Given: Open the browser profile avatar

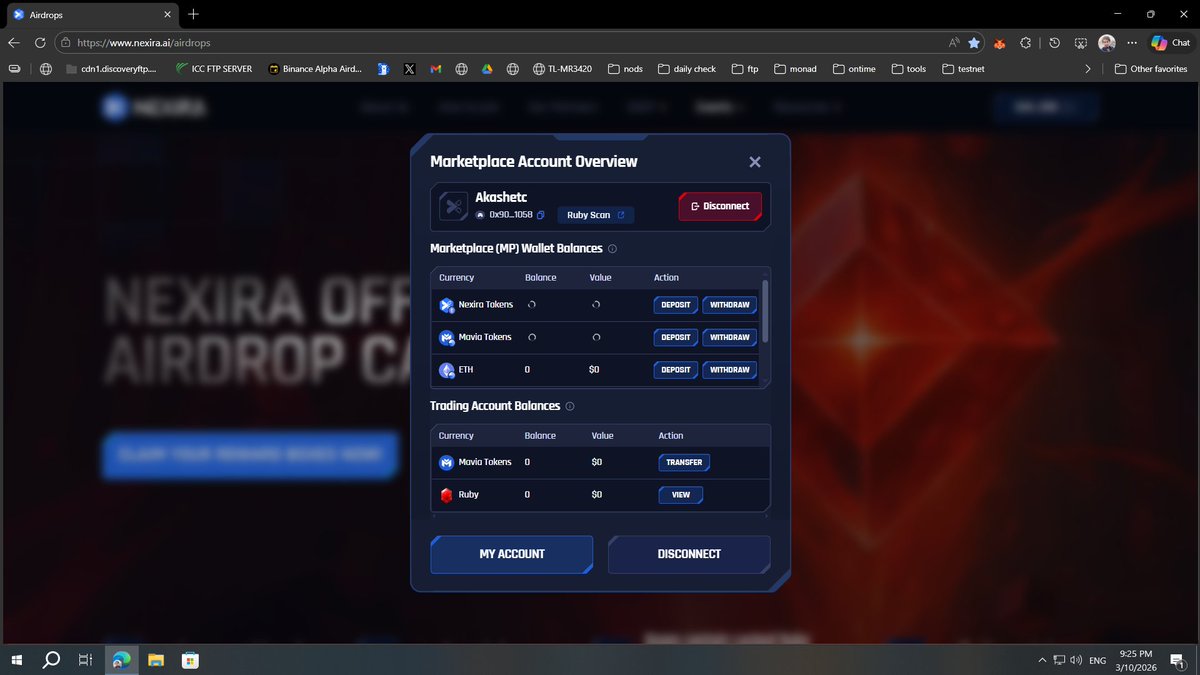Looking at the screenshot, I should (1107, 43).
